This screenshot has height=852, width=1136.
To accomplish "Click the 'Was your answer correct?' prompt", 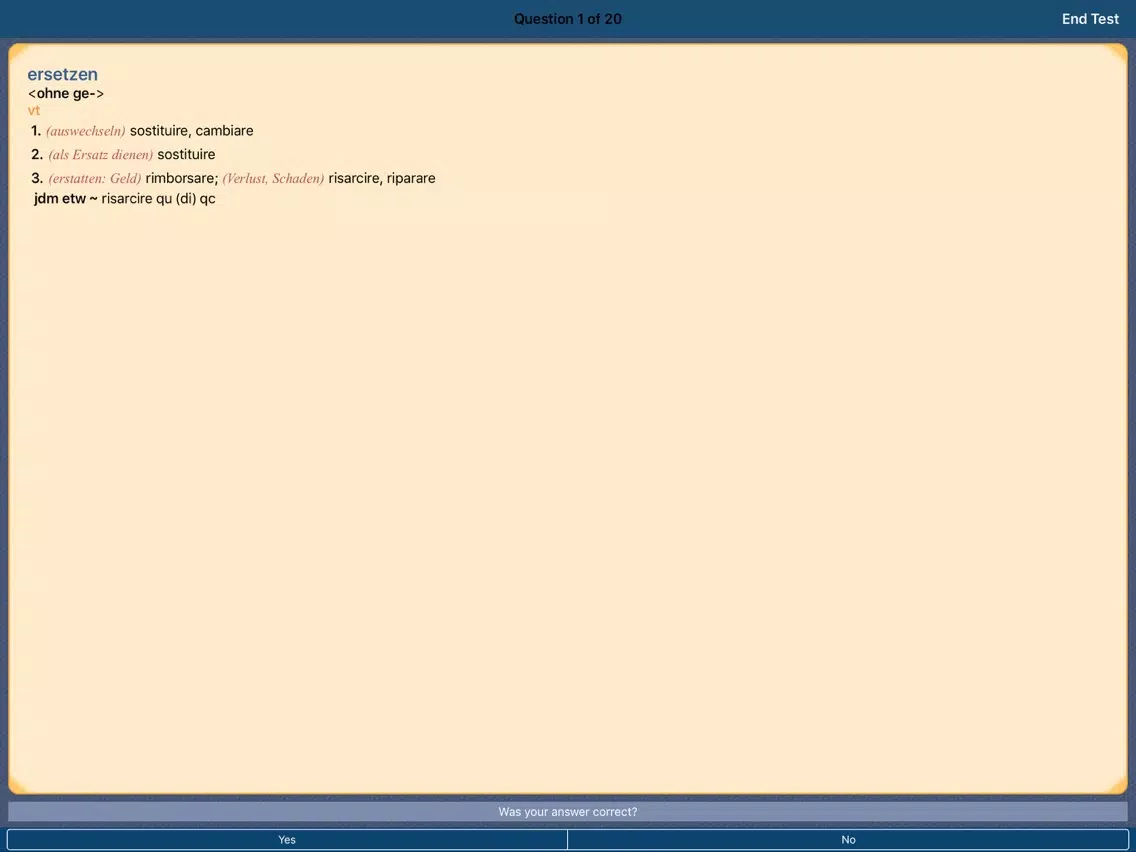I will point(568,811).
